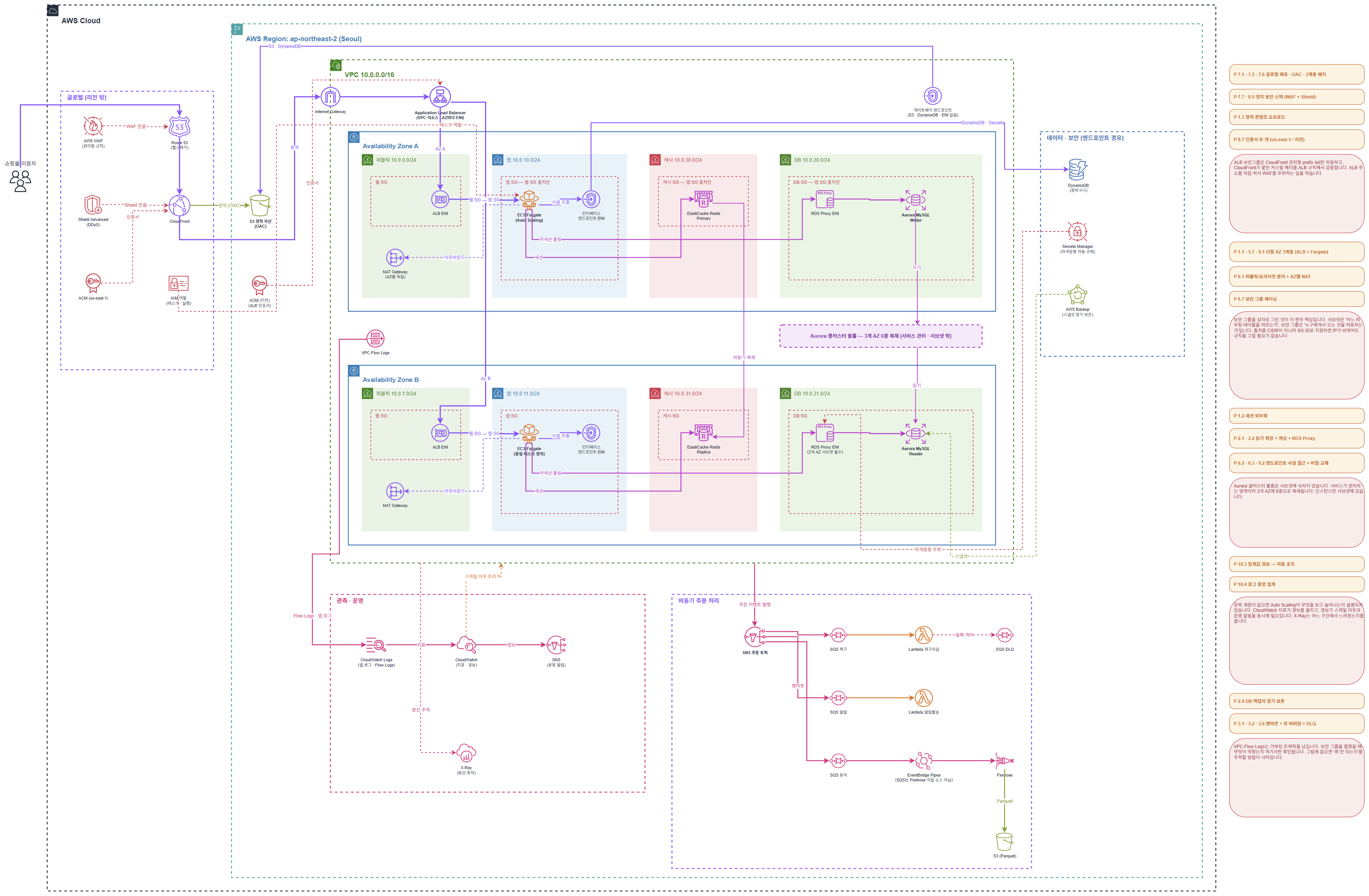Viewport: 1369px width, 896px height.
Task: Select the SQS 알림 queue icon
Action: [x=838, y=698]
